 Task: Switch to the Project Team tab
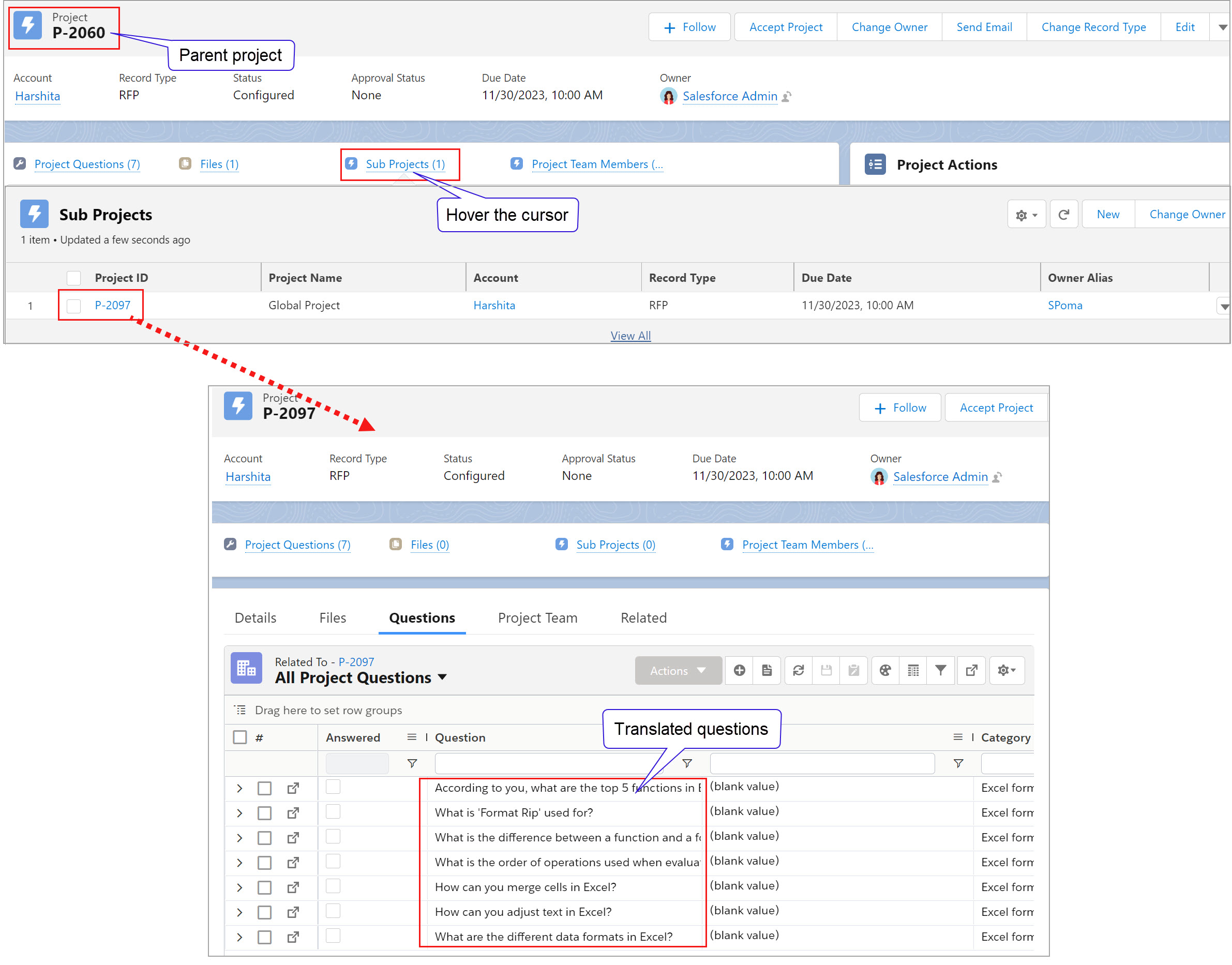click(537, 618)
